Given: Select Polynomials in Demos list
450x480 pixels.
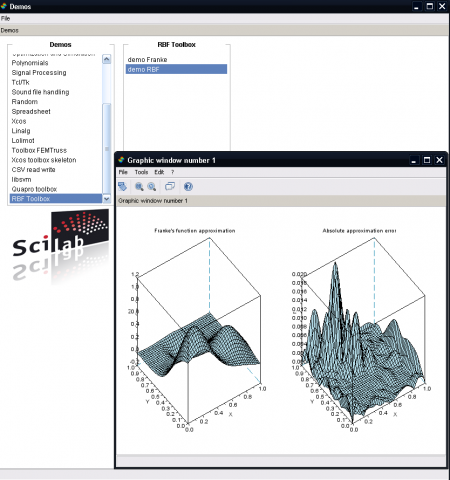Looking at the screenshot, I should pos(56,63).
